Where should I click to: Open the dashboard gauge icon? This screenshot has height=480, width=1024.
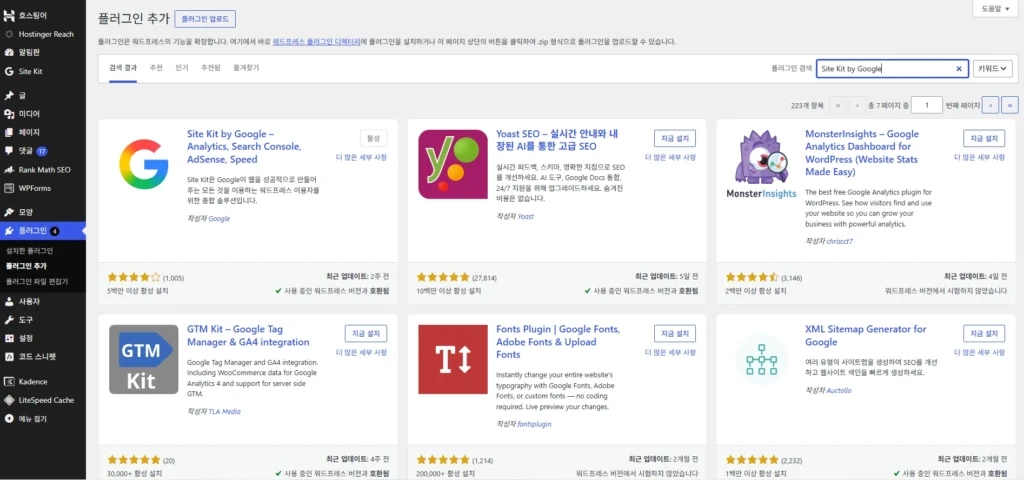(x=8, y=52)
